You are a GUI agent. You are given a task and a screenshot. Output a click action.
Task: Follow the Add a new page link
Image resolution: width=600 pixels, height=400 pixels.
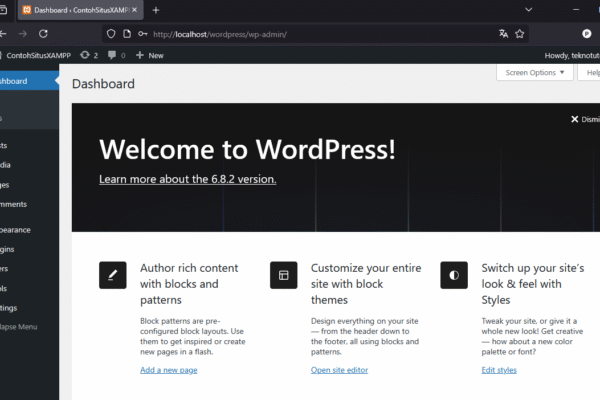pos(169,370)
